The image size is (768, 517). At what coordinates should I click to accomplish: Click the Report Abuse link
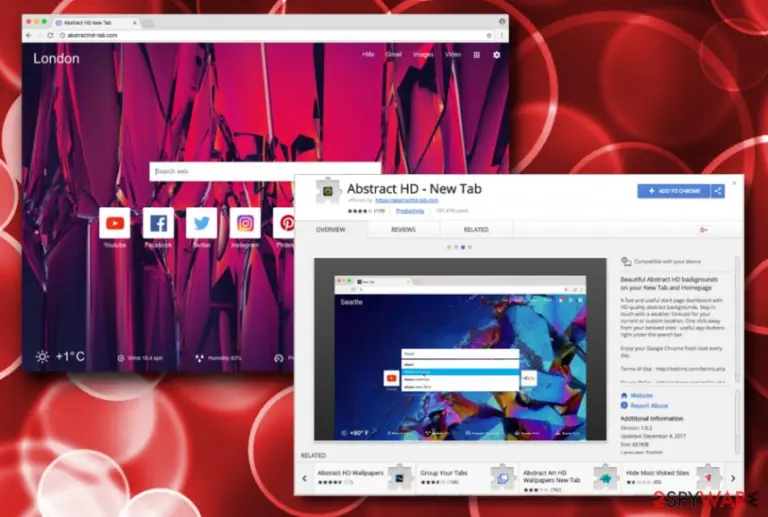(x=649, y=405)
